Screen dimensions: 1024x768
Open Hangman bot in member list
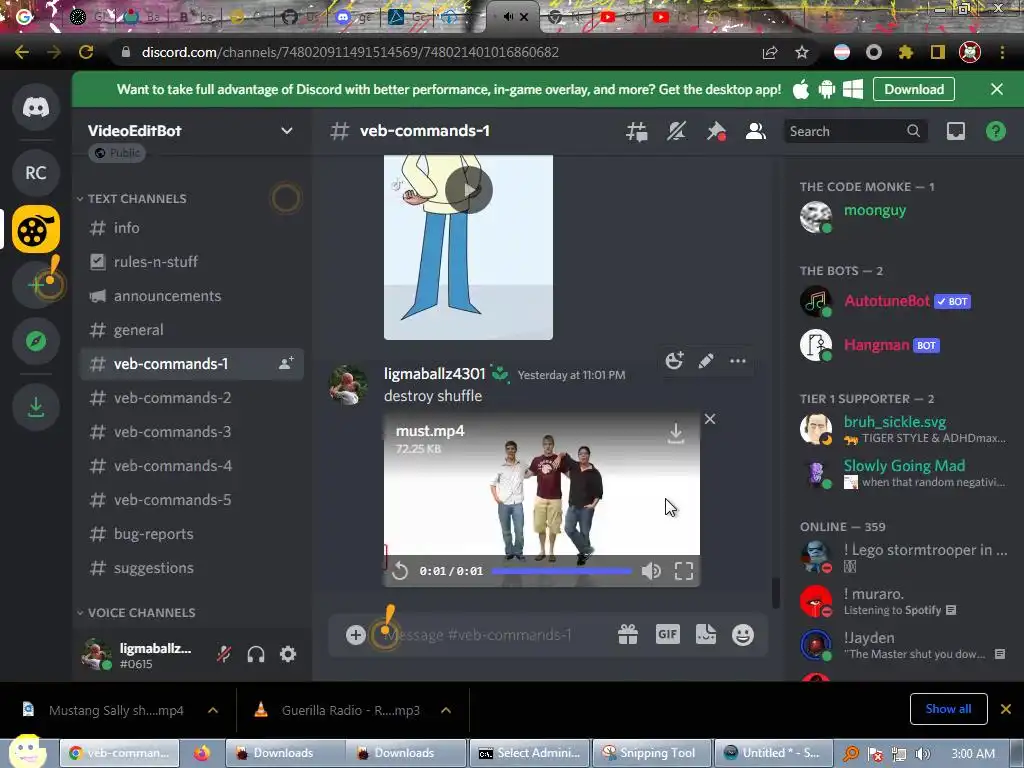tap(903, 345)
